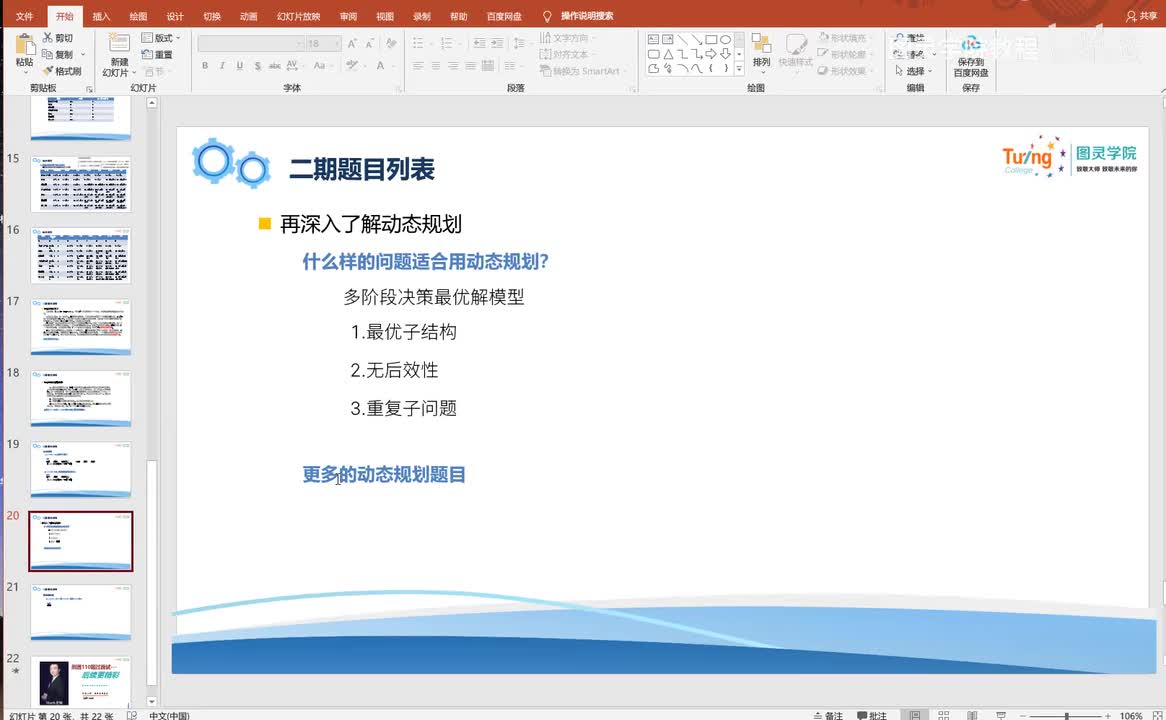
Task: Switch to the Design (设计) tab
Action: pyautogui.click(x=175, y=16)
